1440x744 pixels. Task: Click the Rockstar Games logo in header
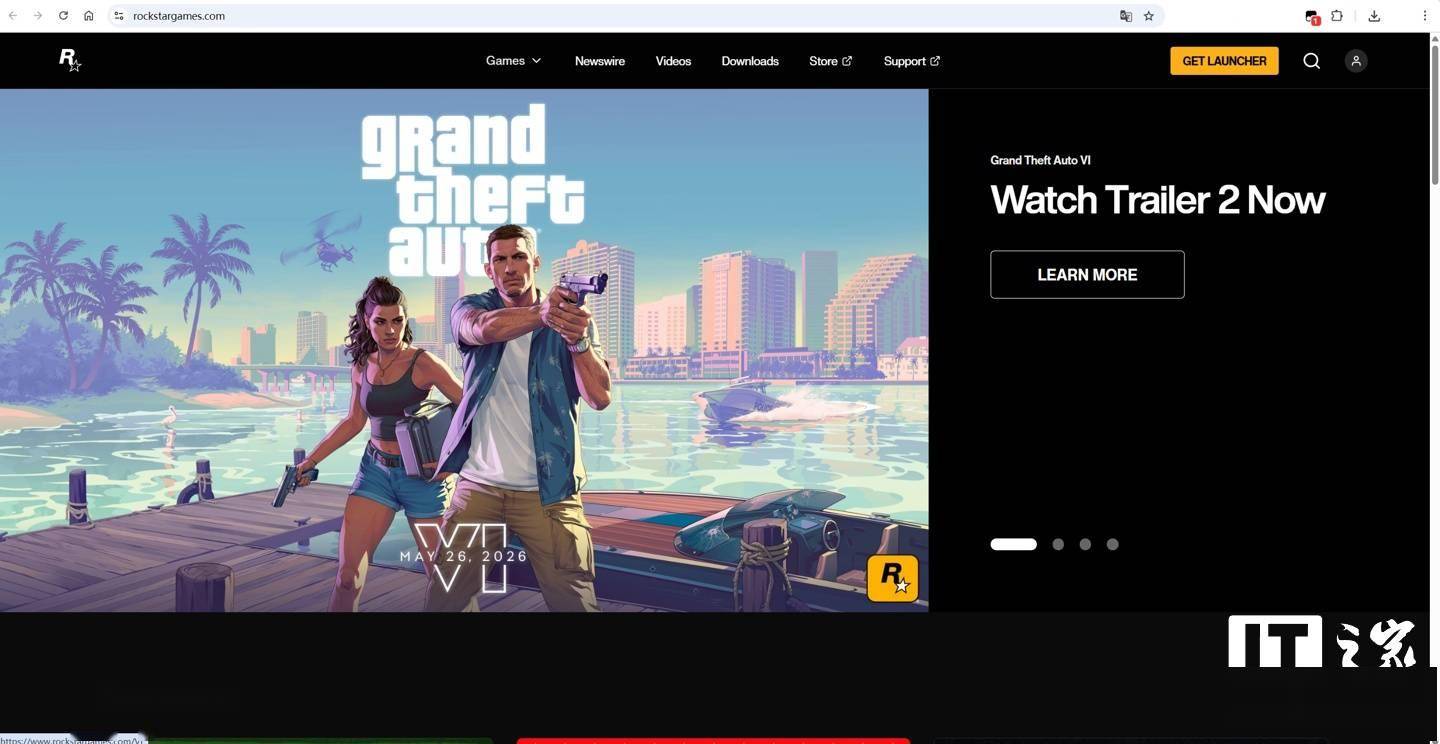click(70, 60)
